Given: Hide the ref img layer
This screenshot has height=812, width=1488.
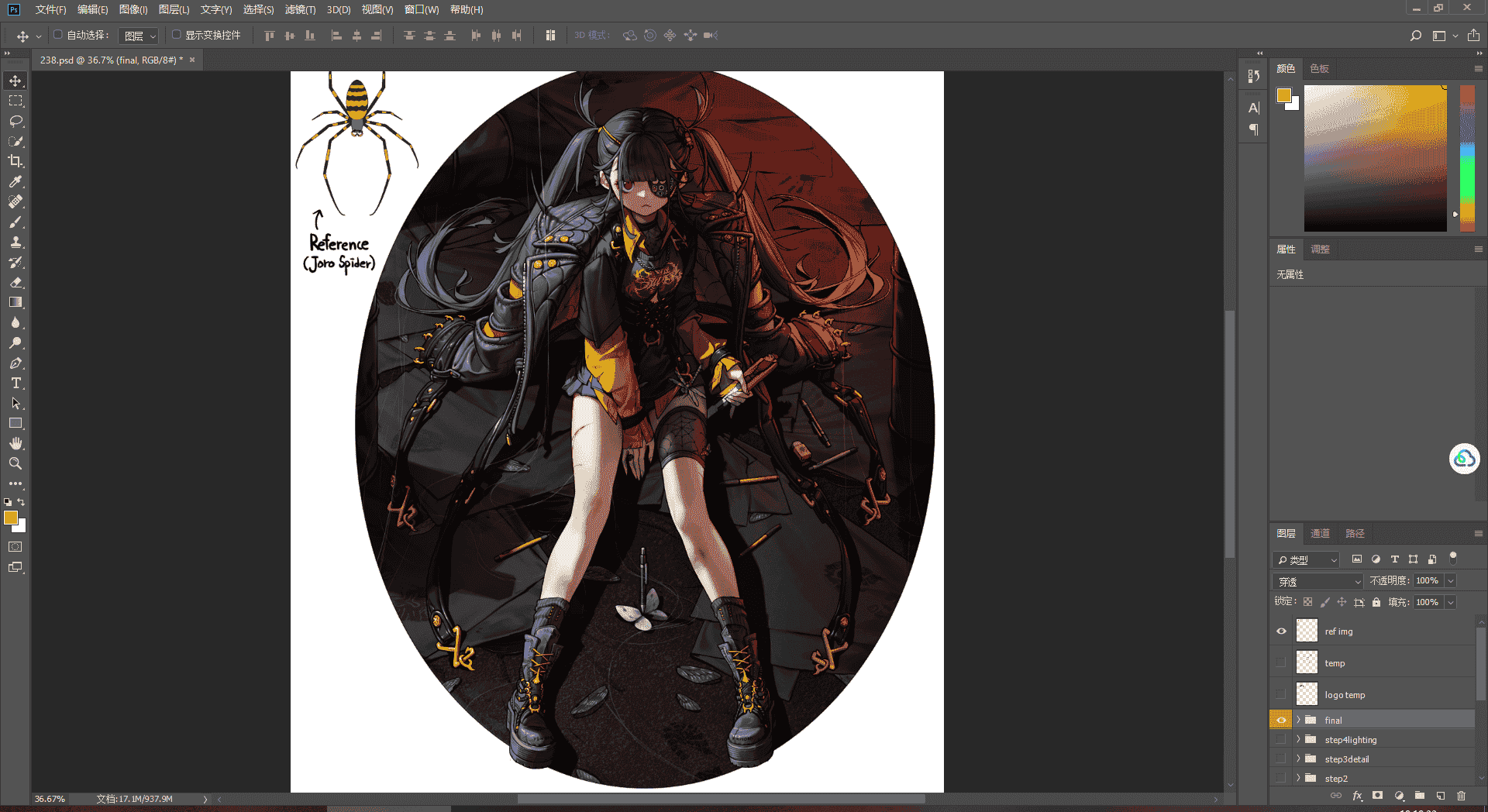Looking at the screenshot, I should click(x=1281, y=631).
